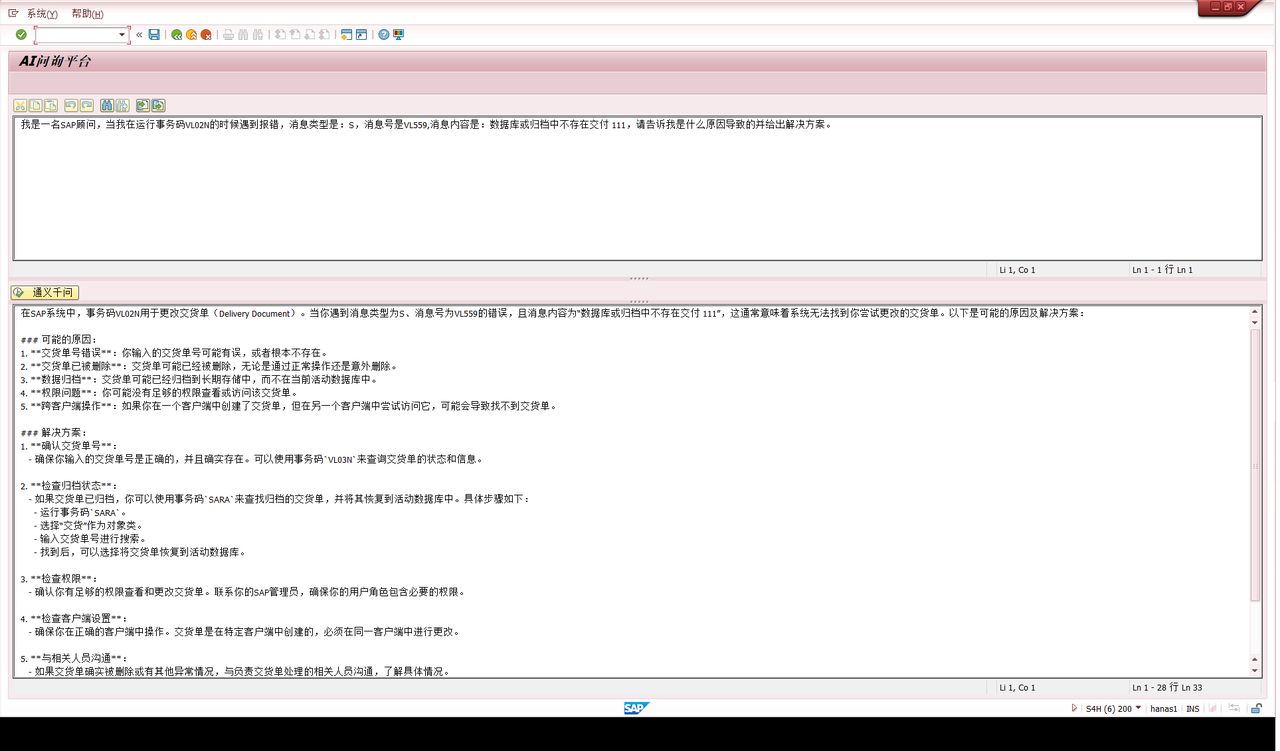Viewport: 1280px width, 751px height.
Task: Click the AI问询平台 title text
Action: [55, 61]
